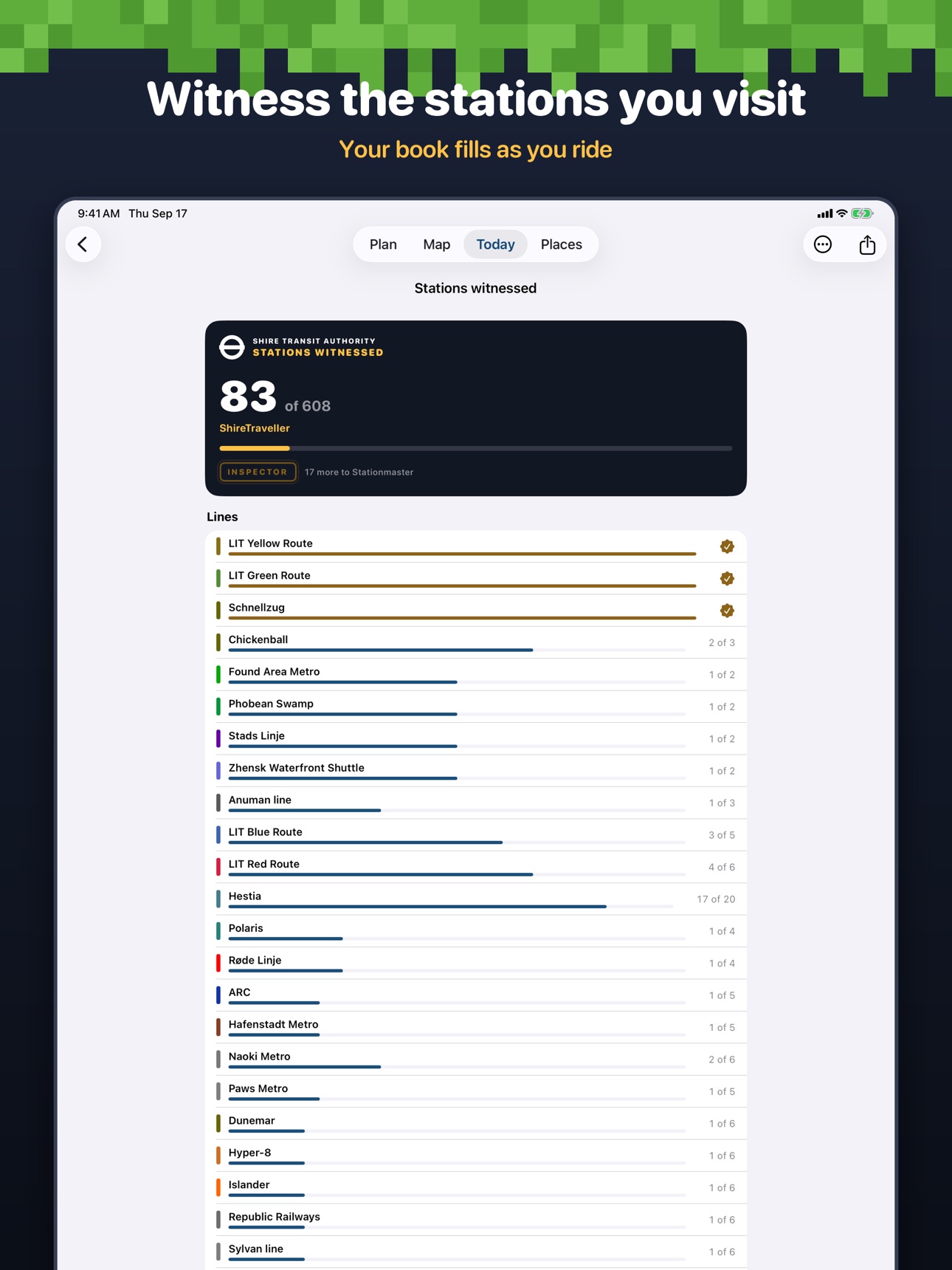
Task: Check the battery status icon
Action: coord(863,213)
